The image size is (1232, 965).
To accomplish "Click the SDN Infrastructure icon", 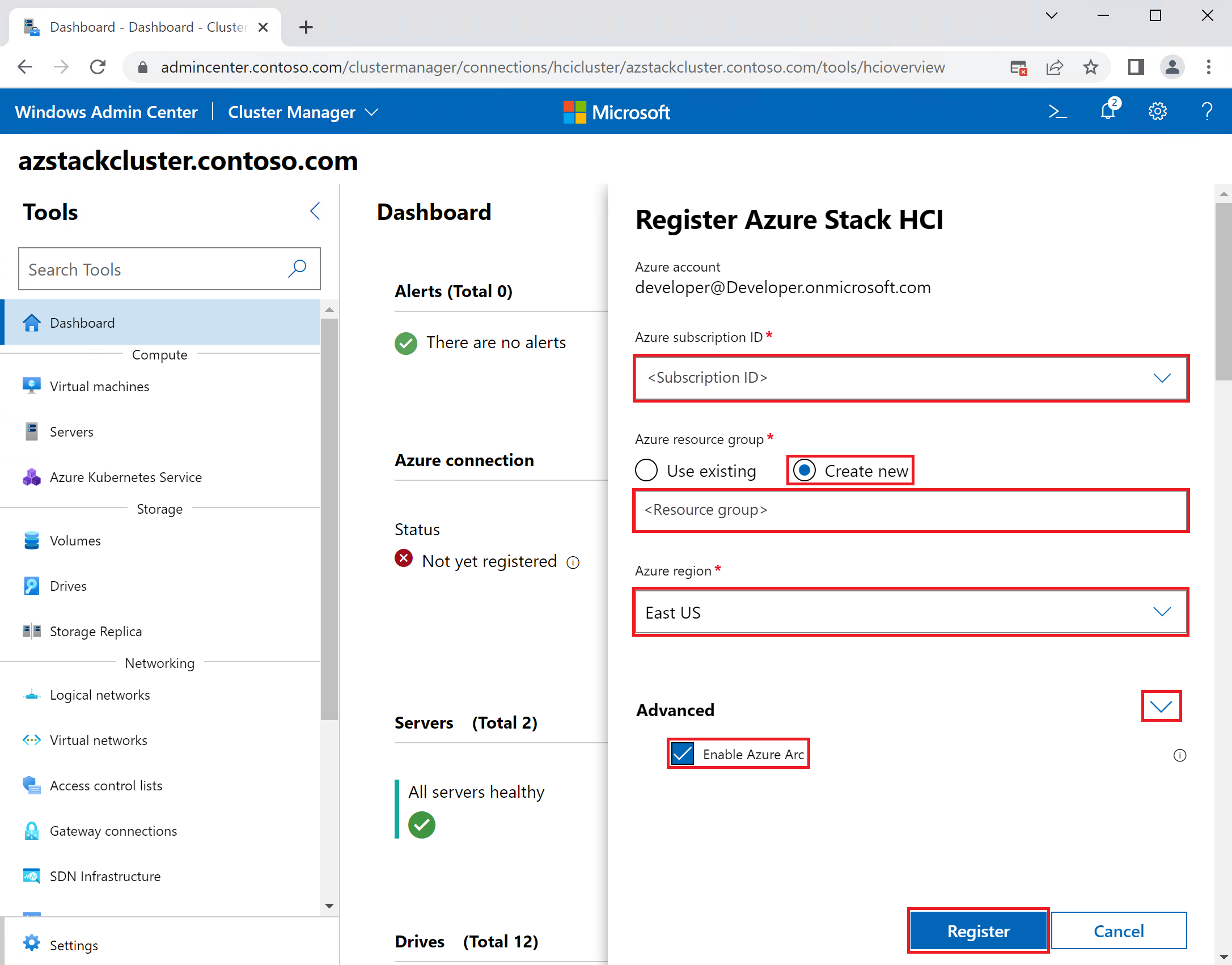I will [x=32, y=876].
